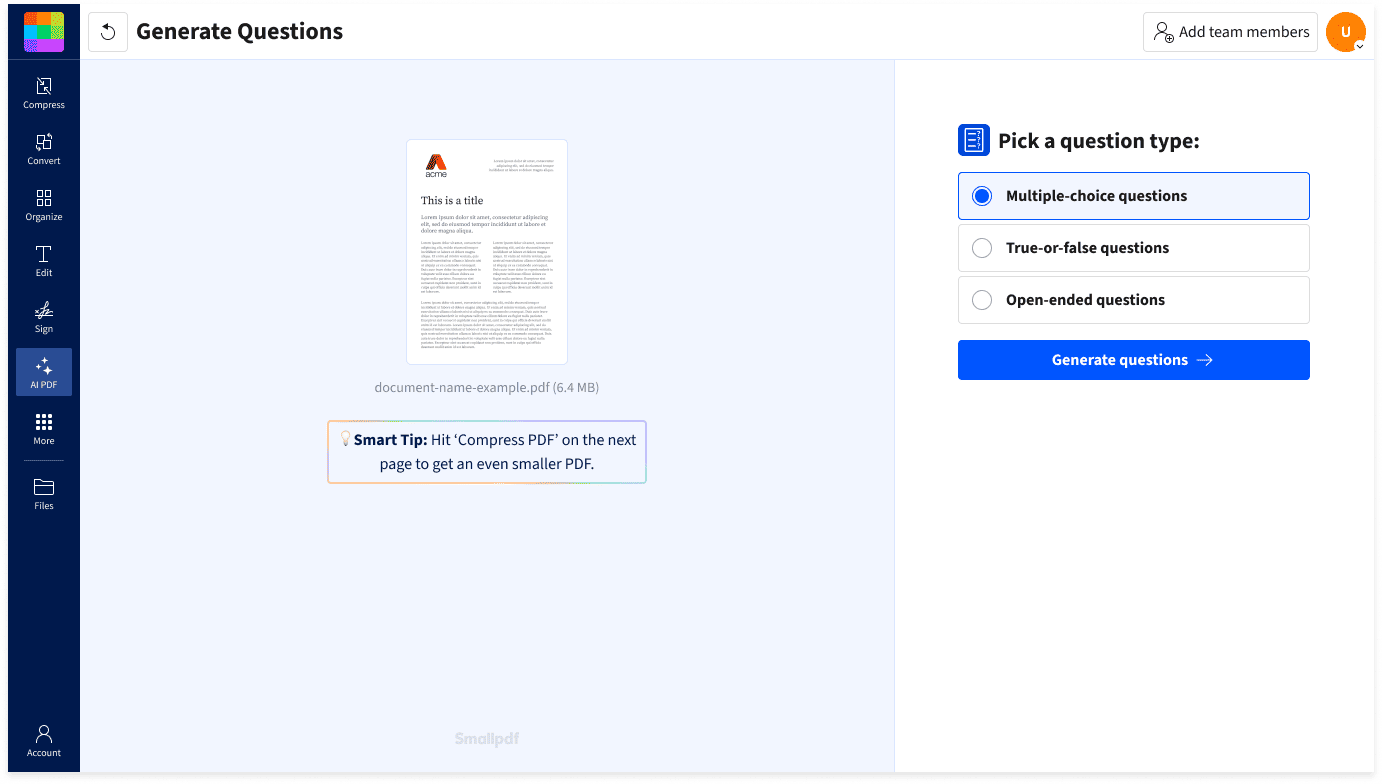Click the 'Pick a question type:' heading
This screenshot has height=784, width=1382.
[1098, 141]
